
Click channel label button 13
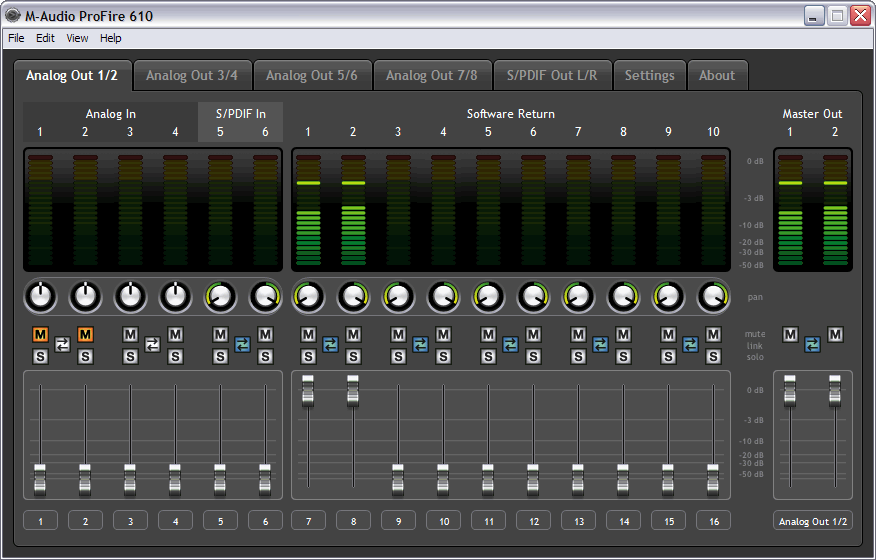(x=579, y=521)
